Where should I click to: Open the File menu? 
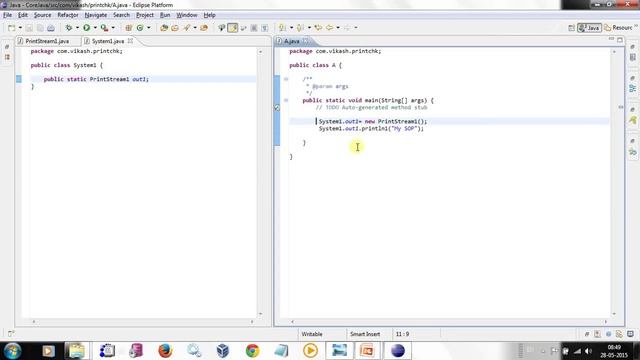(7, 15)
